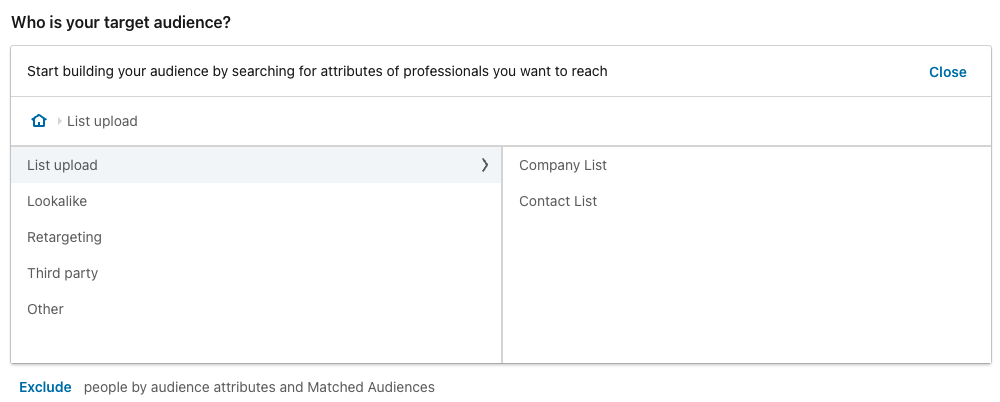Click the chevron arrow on List upload row
This screenshot has height=402, width=1000.
tap(485, 165)
